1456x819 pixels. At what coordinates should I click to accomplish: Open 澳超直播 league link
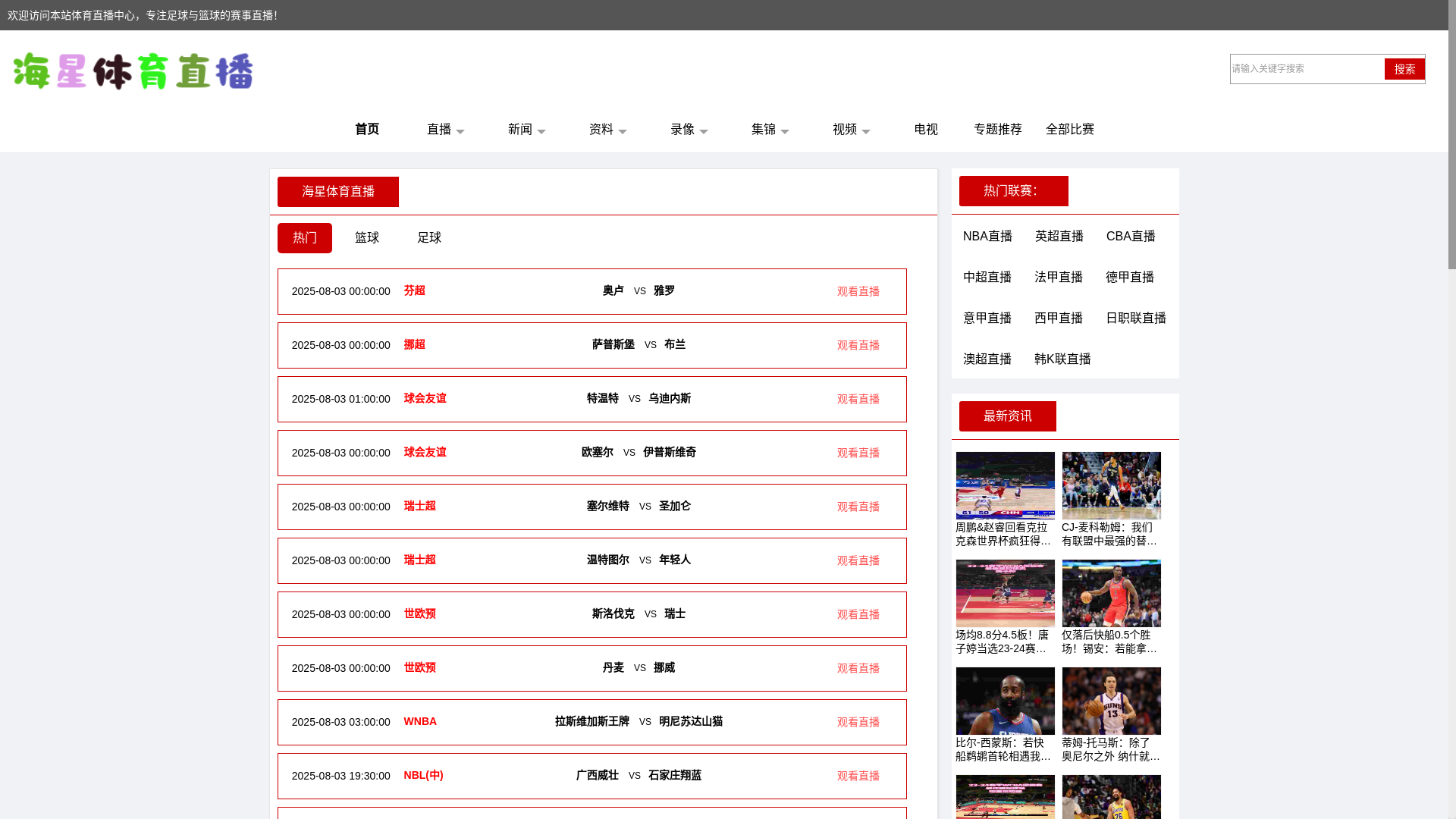click(x=987, y=359)
